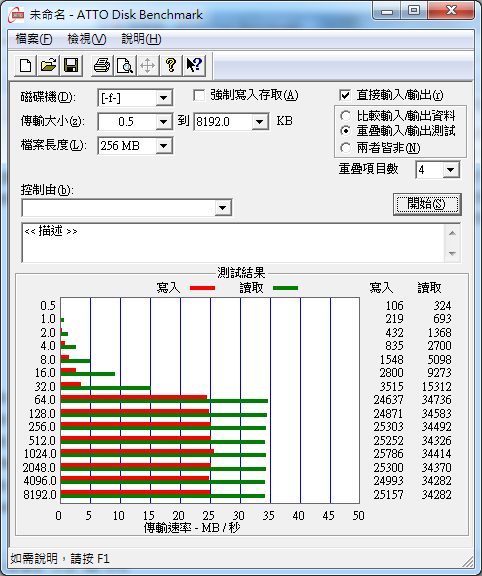The height and width of the screenshot is (576, 482).
Task: Expand the 8192.0 maximum transfer size dropdown
Action: tap(259, 122)
